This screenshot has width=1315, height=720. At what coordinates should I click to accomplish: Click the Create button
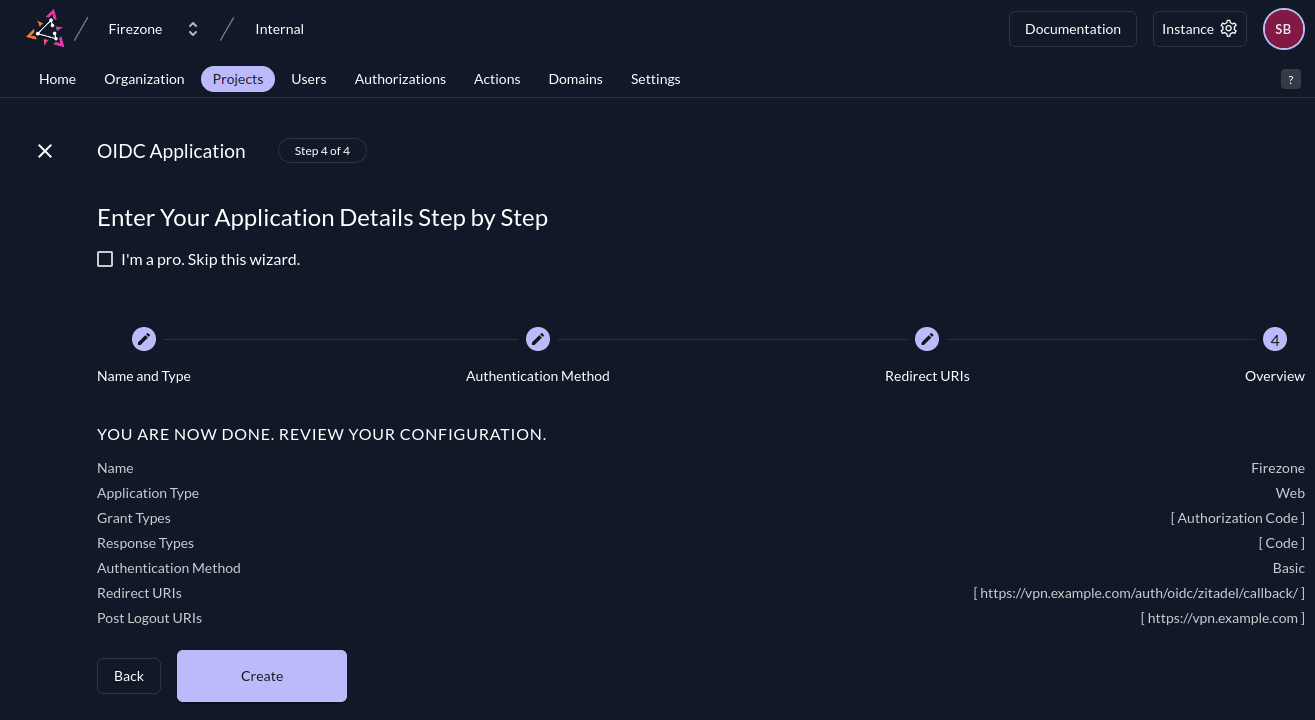point(261,675)
